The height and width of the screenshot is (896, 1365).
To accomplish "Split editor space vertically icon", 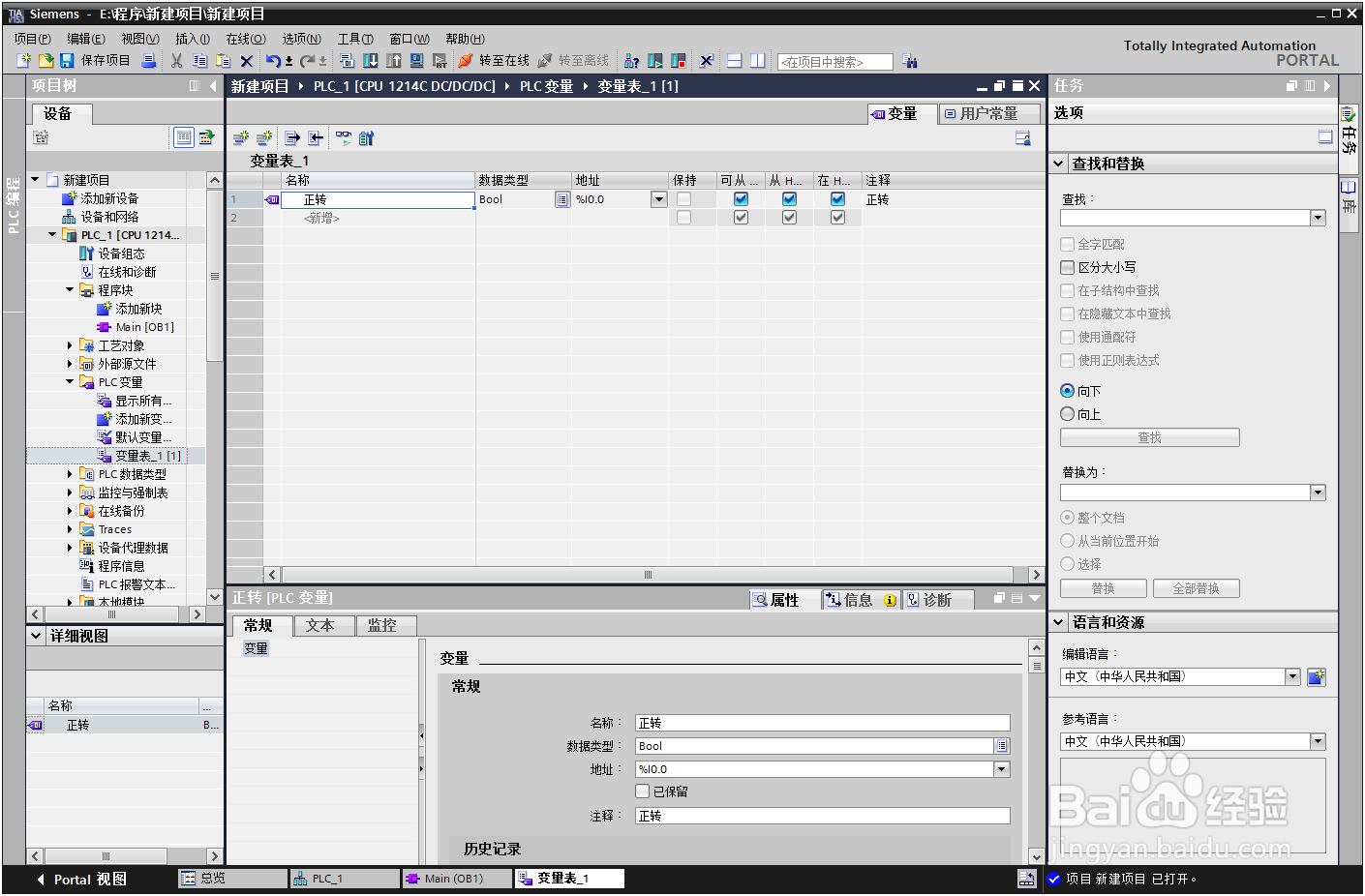I will (x=758, y=61).
